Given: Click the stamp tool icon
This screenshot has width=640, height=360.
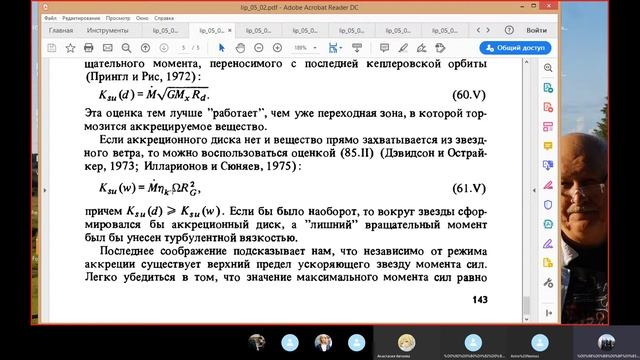Looking at the screenshot, I should coord(440,48).
